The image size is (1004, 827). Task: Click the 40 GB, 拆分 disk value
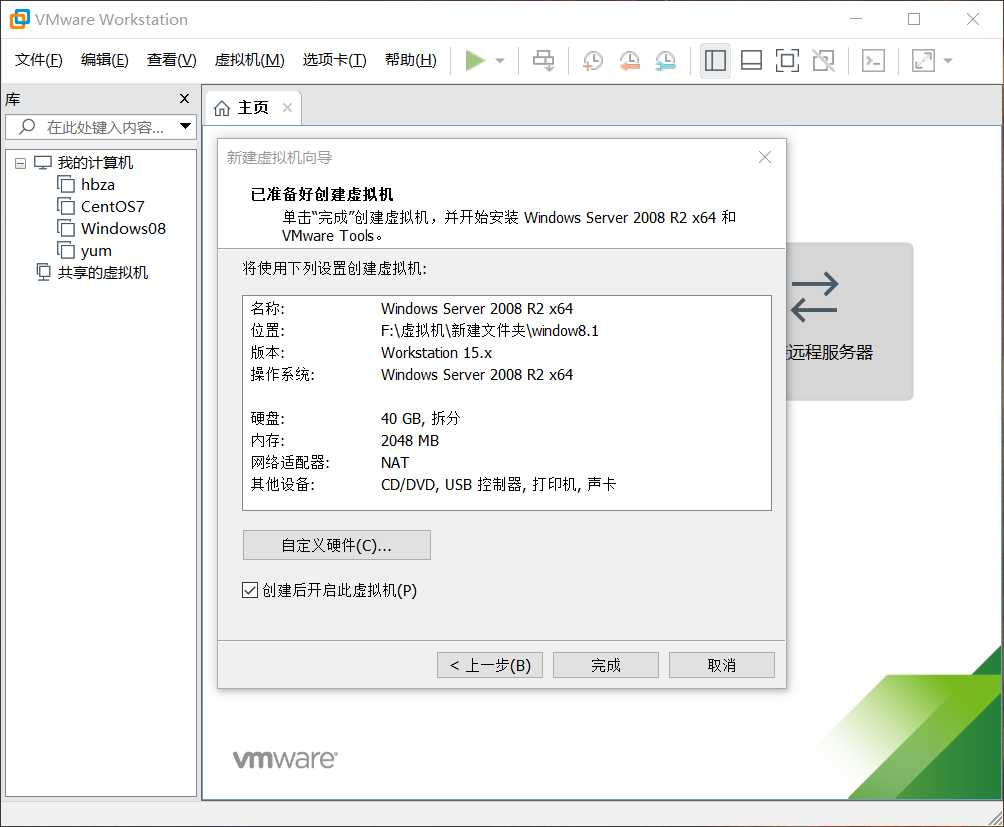[x=420, y=419]
